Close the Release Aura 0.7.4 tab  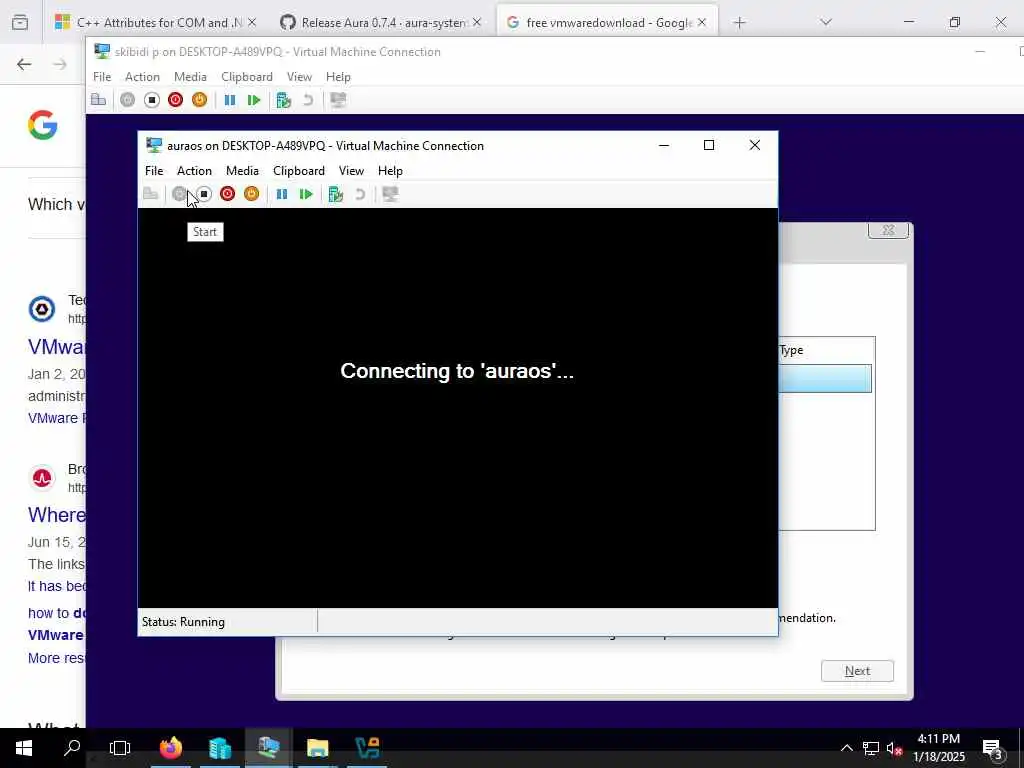point(477,23)
